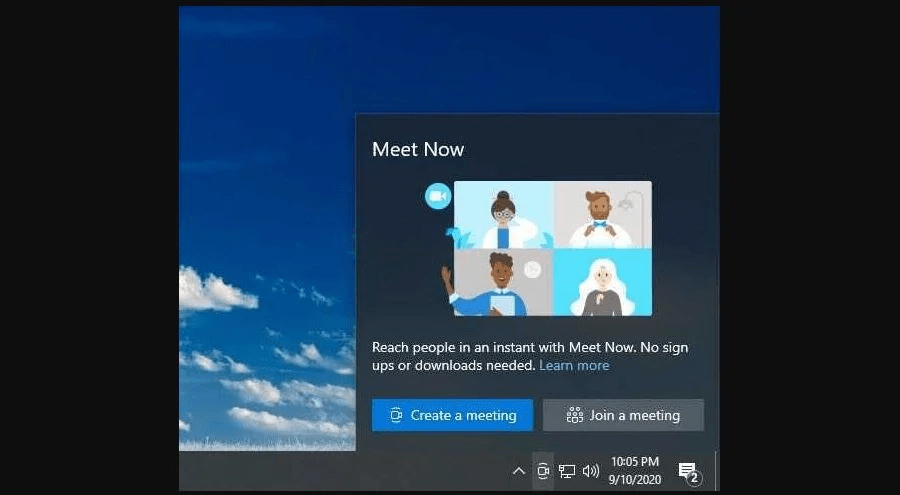The height and width of the screenshot is (495, 900).
Task: Click the people glyph on Join a meeting
Action: pyautogui.click(x=575, y=415)
